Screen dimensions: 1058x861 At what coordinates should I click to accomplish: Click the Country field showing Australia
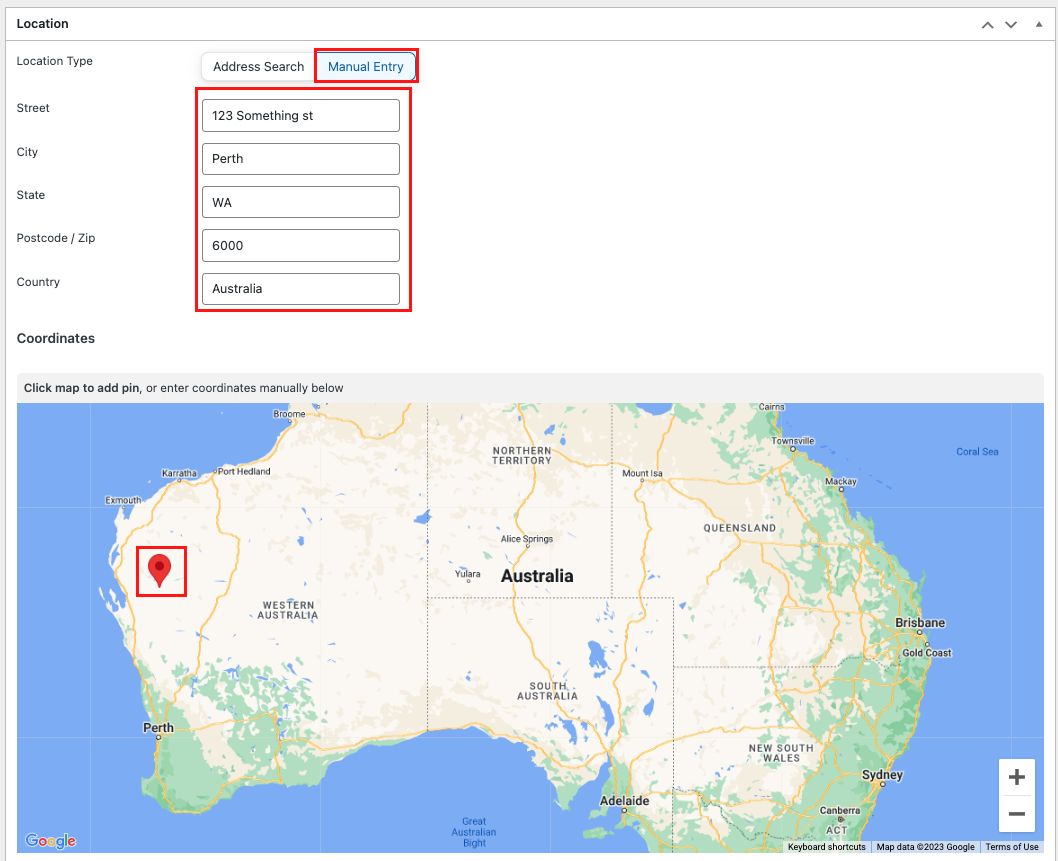(300, 289)
